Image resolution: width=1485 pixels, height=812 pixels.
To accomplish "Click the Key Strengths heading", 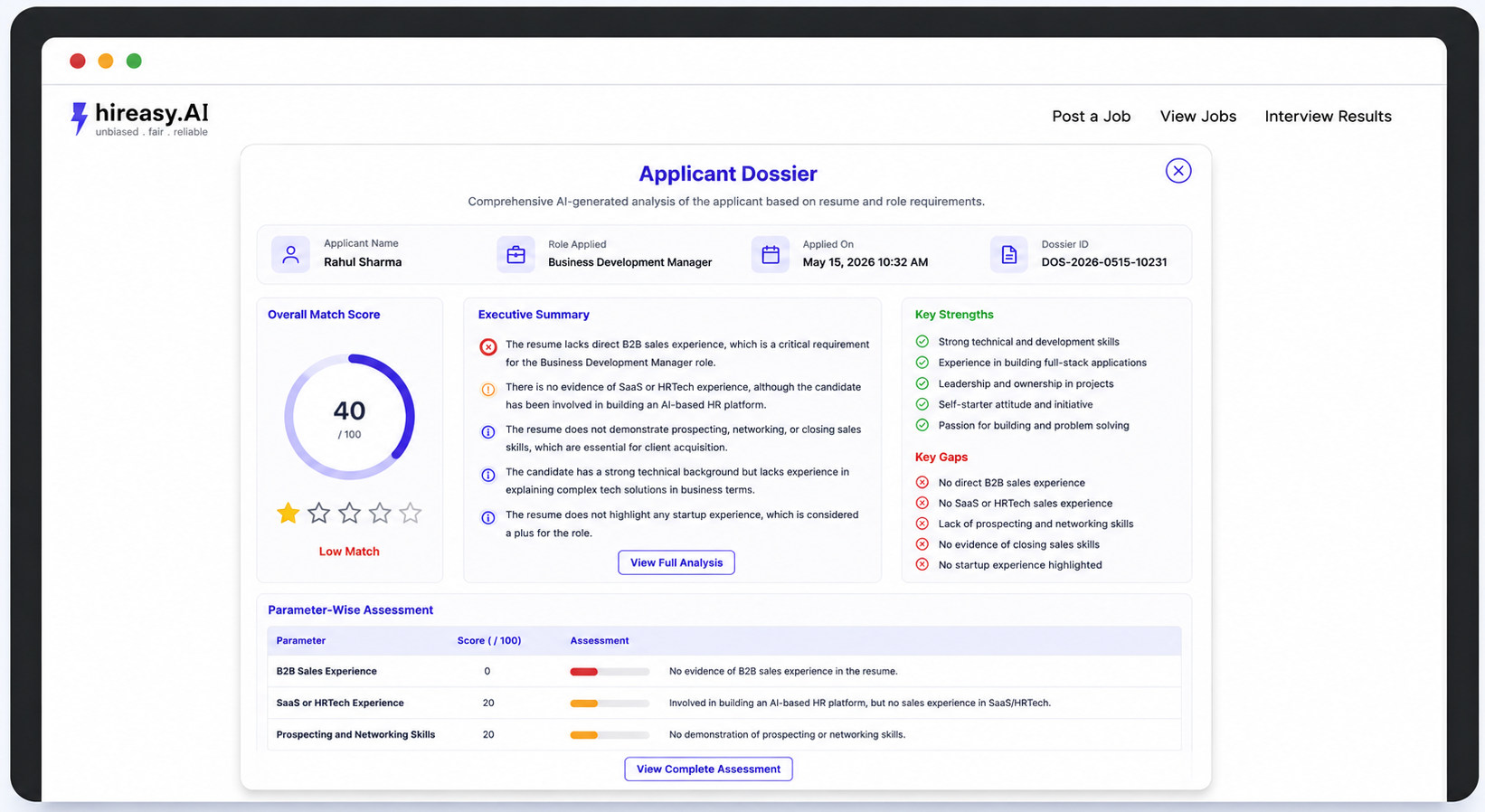I will click(x=954, y=315).
